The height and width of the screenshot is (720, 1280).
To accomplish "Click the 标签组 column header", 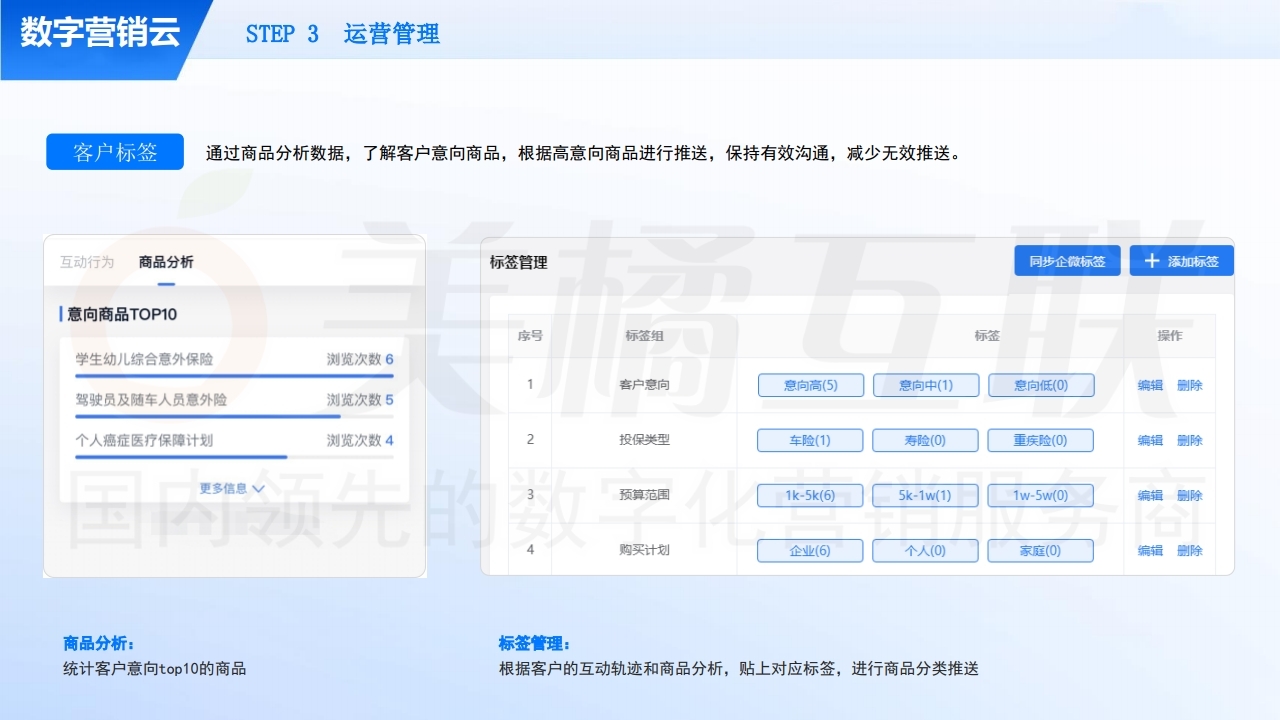I will point(644,336).
